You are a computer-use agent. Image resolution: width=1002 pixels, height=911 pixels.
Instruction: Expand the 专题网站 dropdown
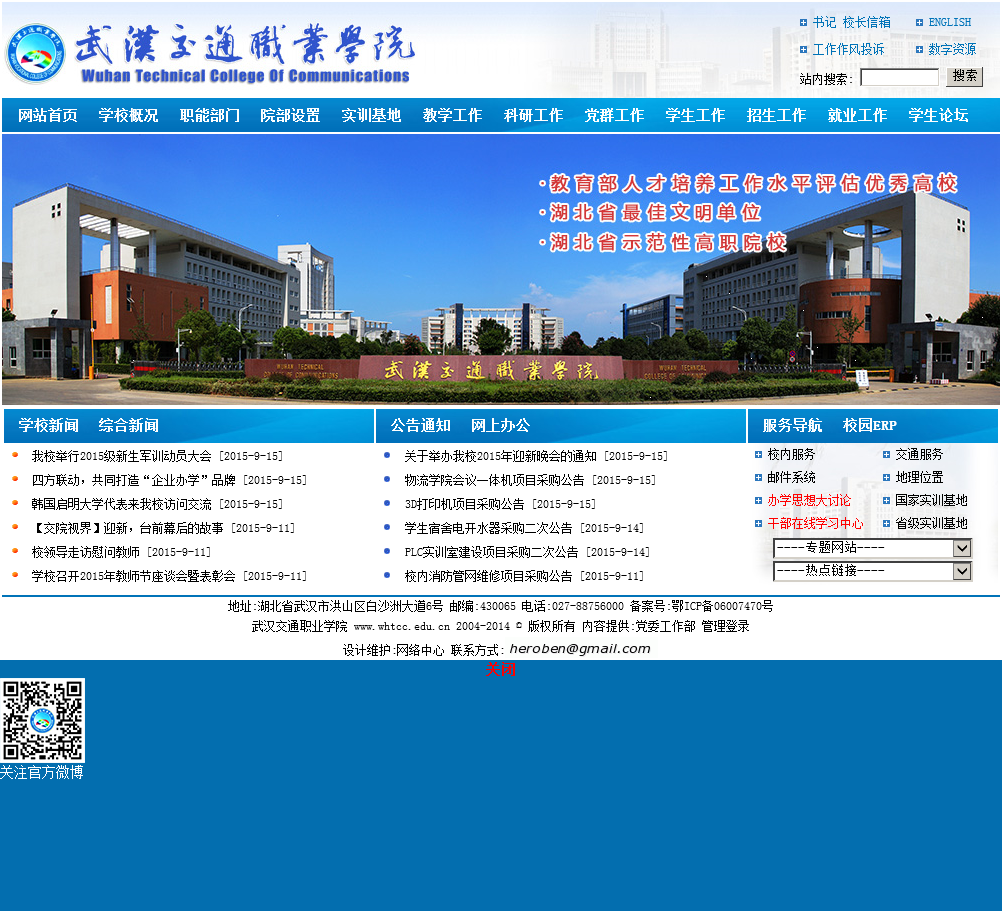(872, 548)
